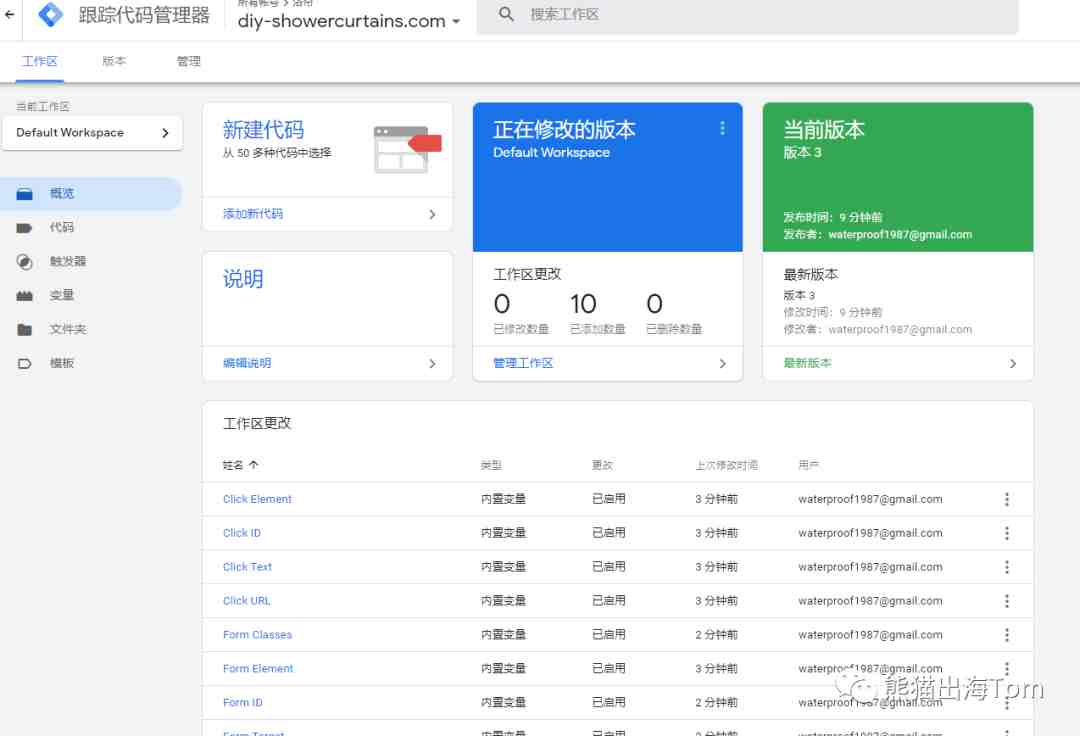This screenshot has width=1080, height=736.
Task: Focus the 搜索工作区 search field
Action: tap(747, 15)
